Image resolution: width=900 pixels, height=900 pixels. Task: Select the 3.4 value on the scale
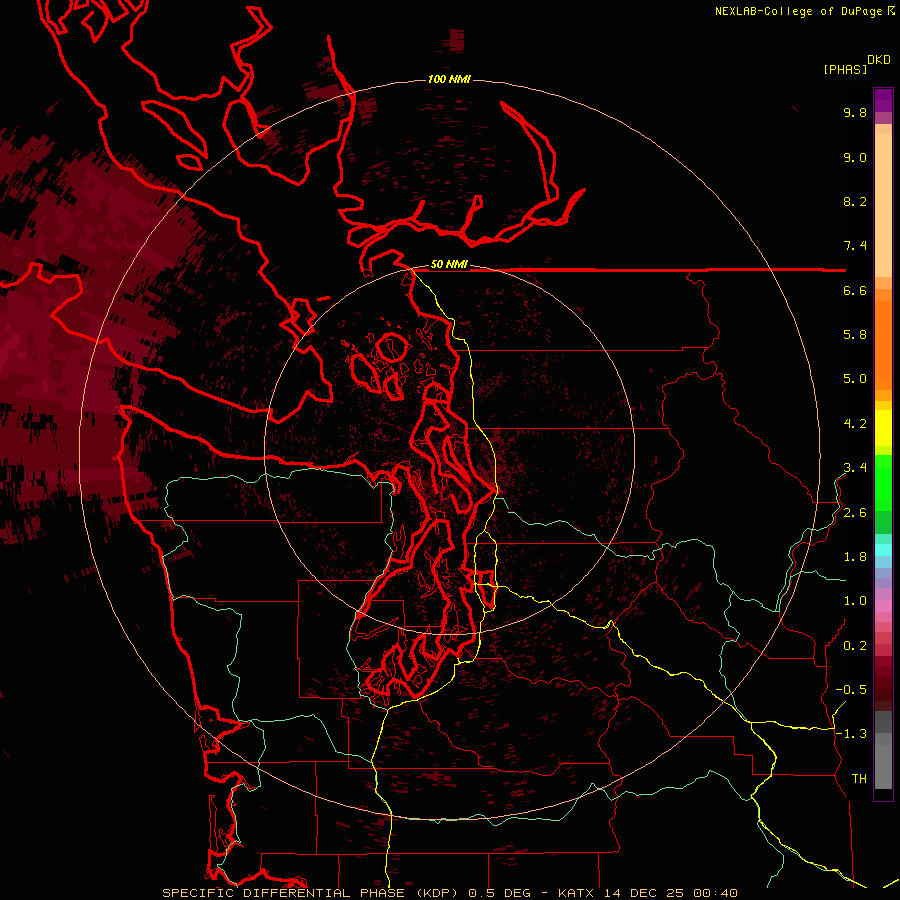click(x=855, y=468)
